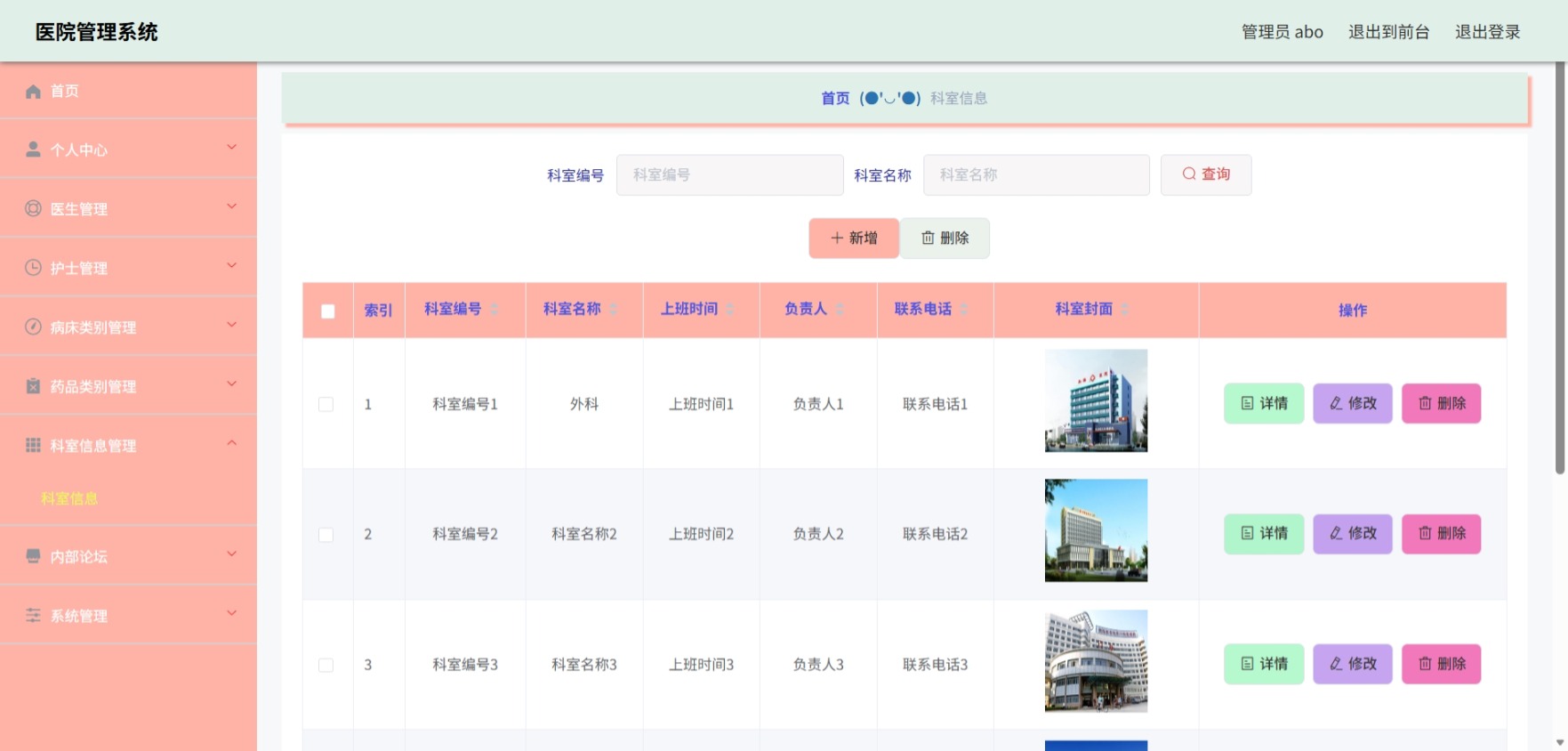Image resolution: width=1568 pixels, height=751 pixels.
Task: Click the 负责人2 cell
Action: click(x=818, y=534)
